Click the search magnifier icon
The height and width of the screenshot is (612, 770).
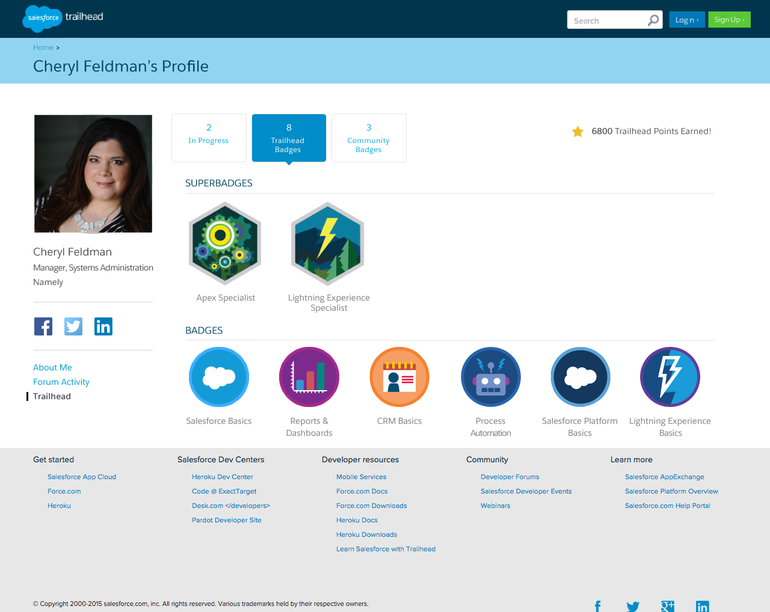click(653, 20)
